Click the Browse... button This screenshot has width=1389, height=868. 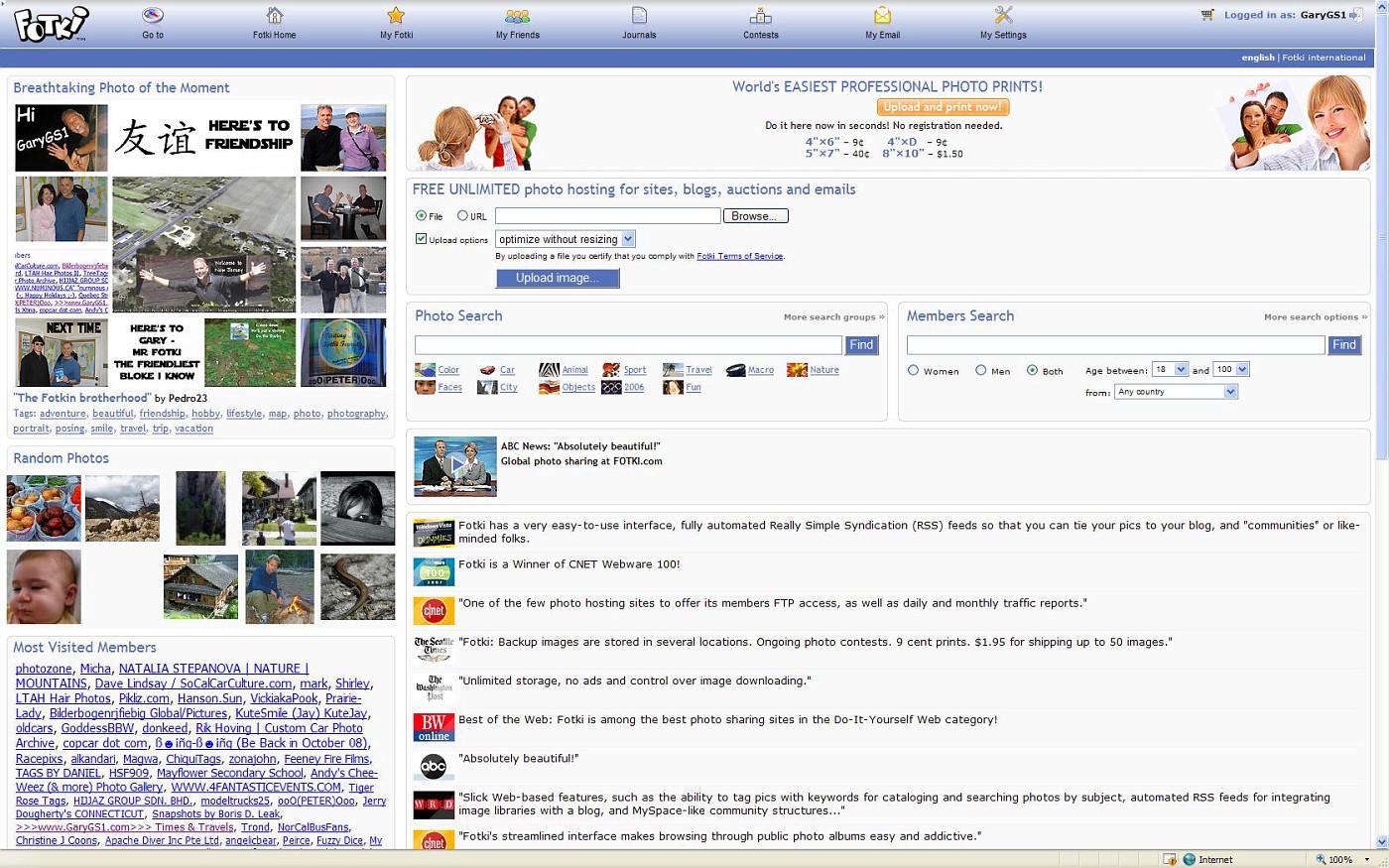tap(756, 216)
